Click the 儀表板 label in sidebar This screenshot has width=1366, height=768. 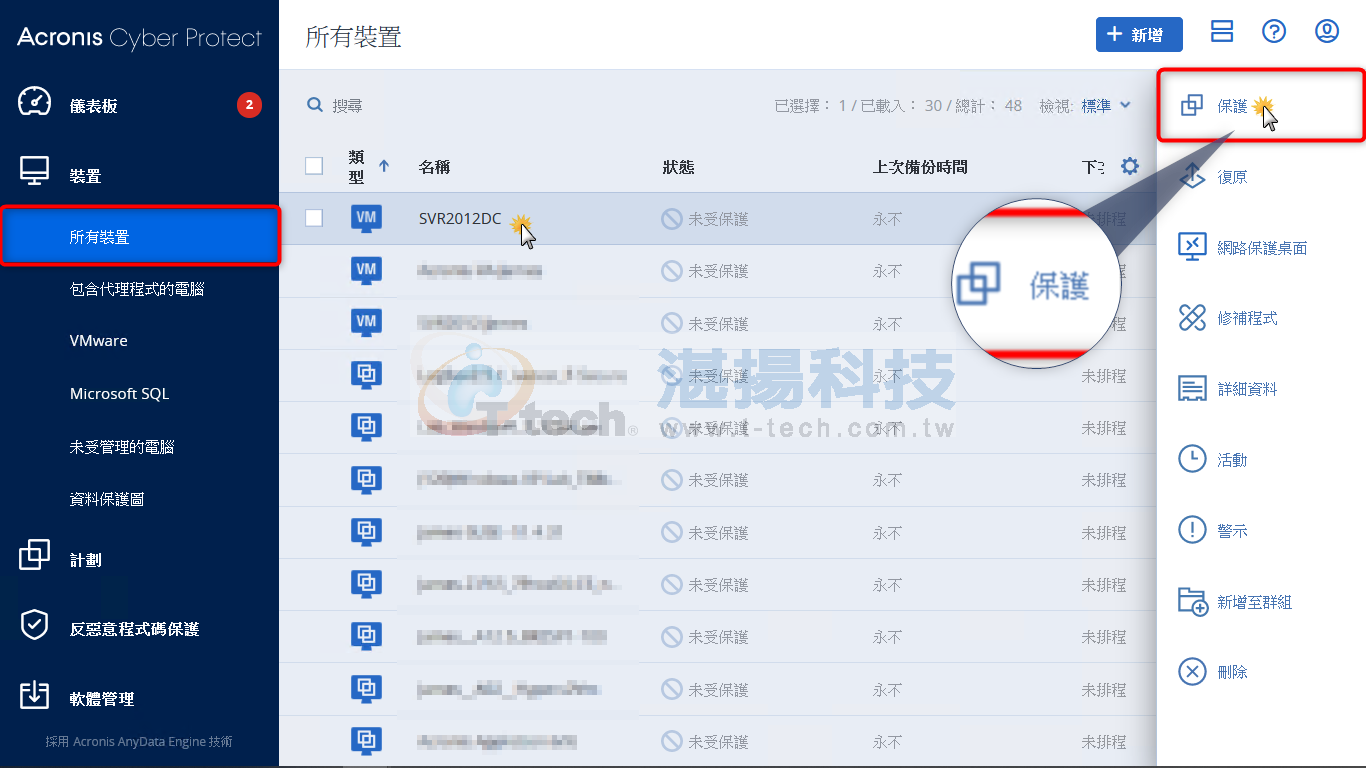point(93,106)
